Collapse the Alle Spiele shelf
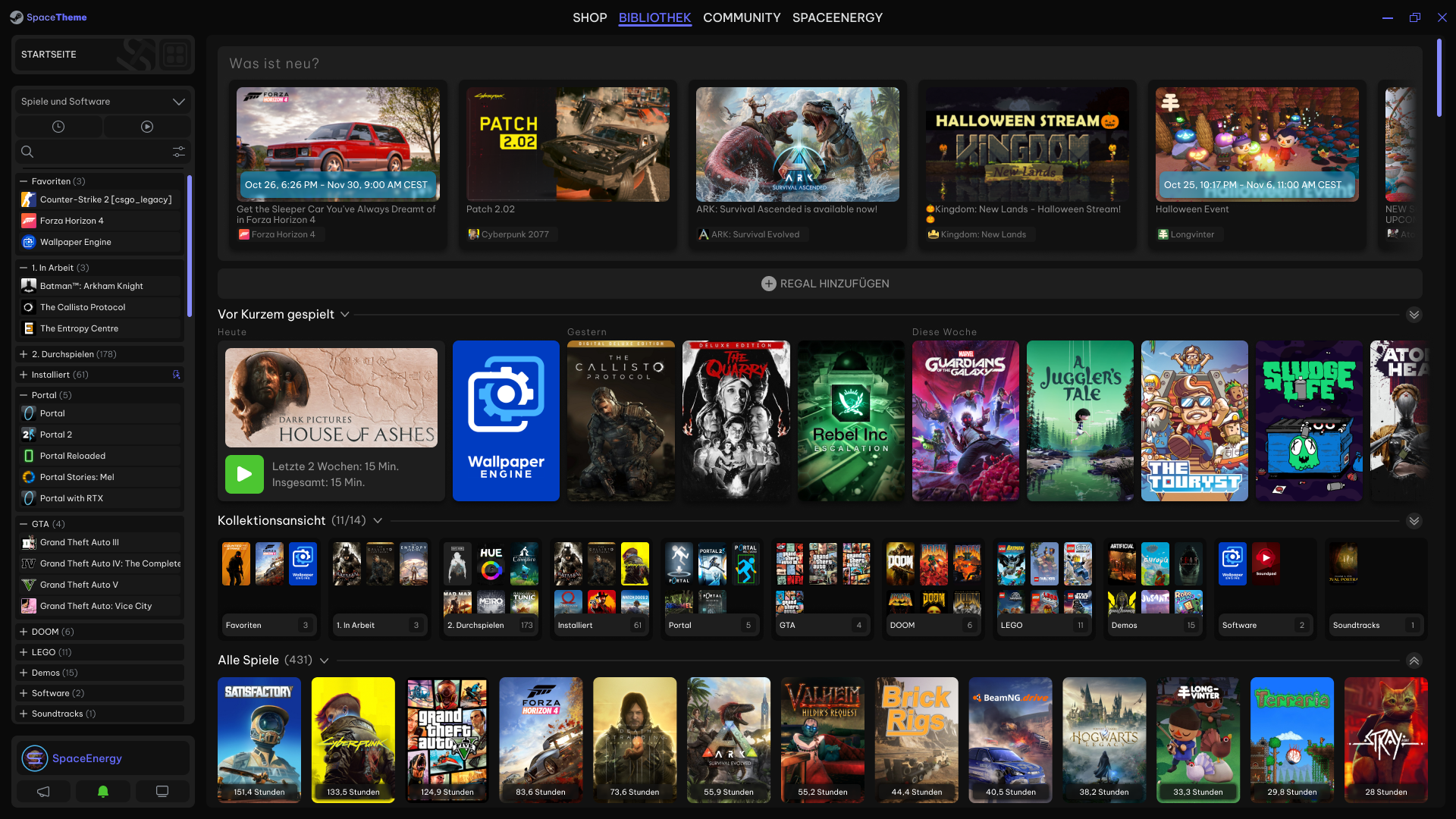 click(1414, 661)
